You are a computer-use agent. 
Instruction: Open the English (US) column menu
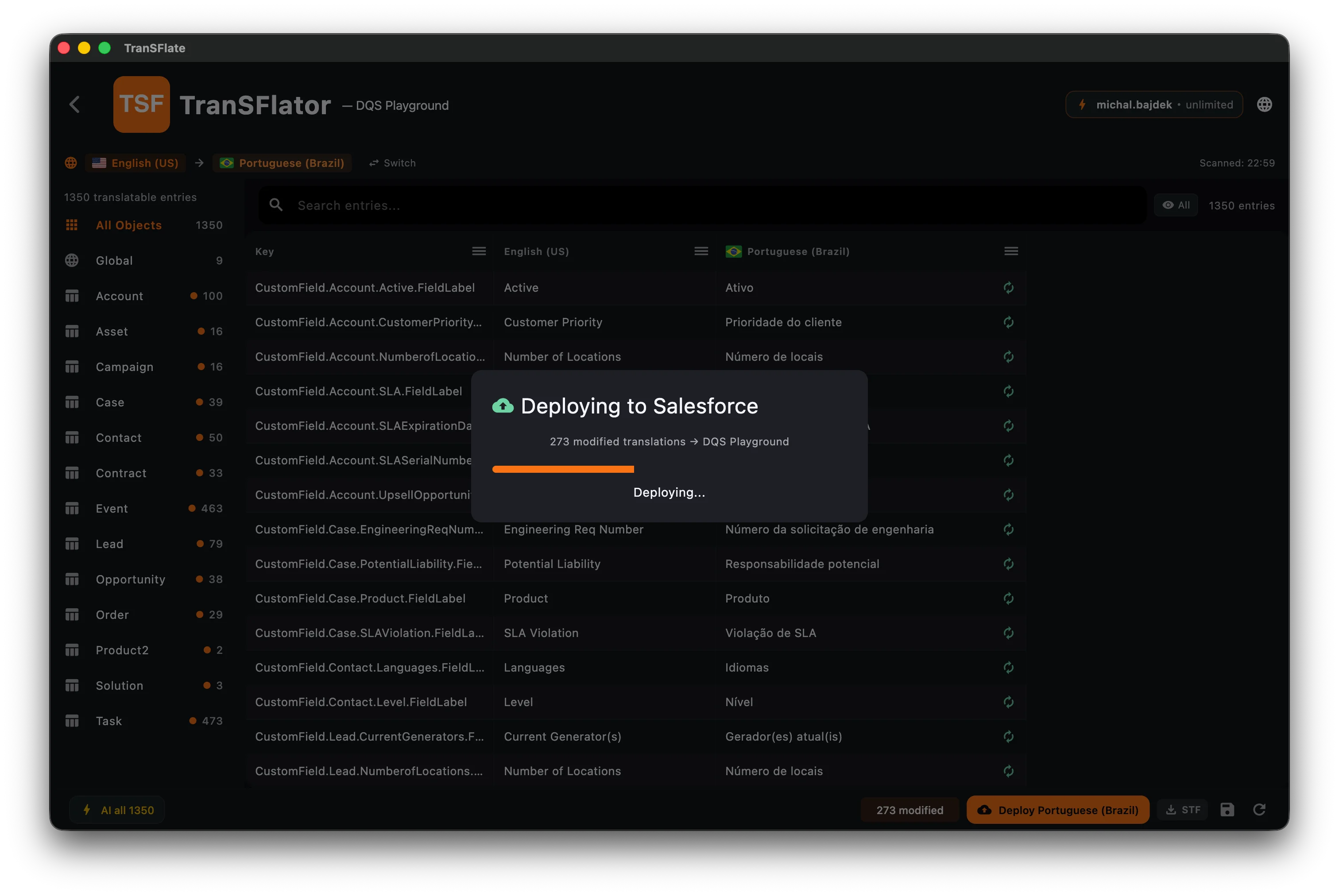click(700, 251)
